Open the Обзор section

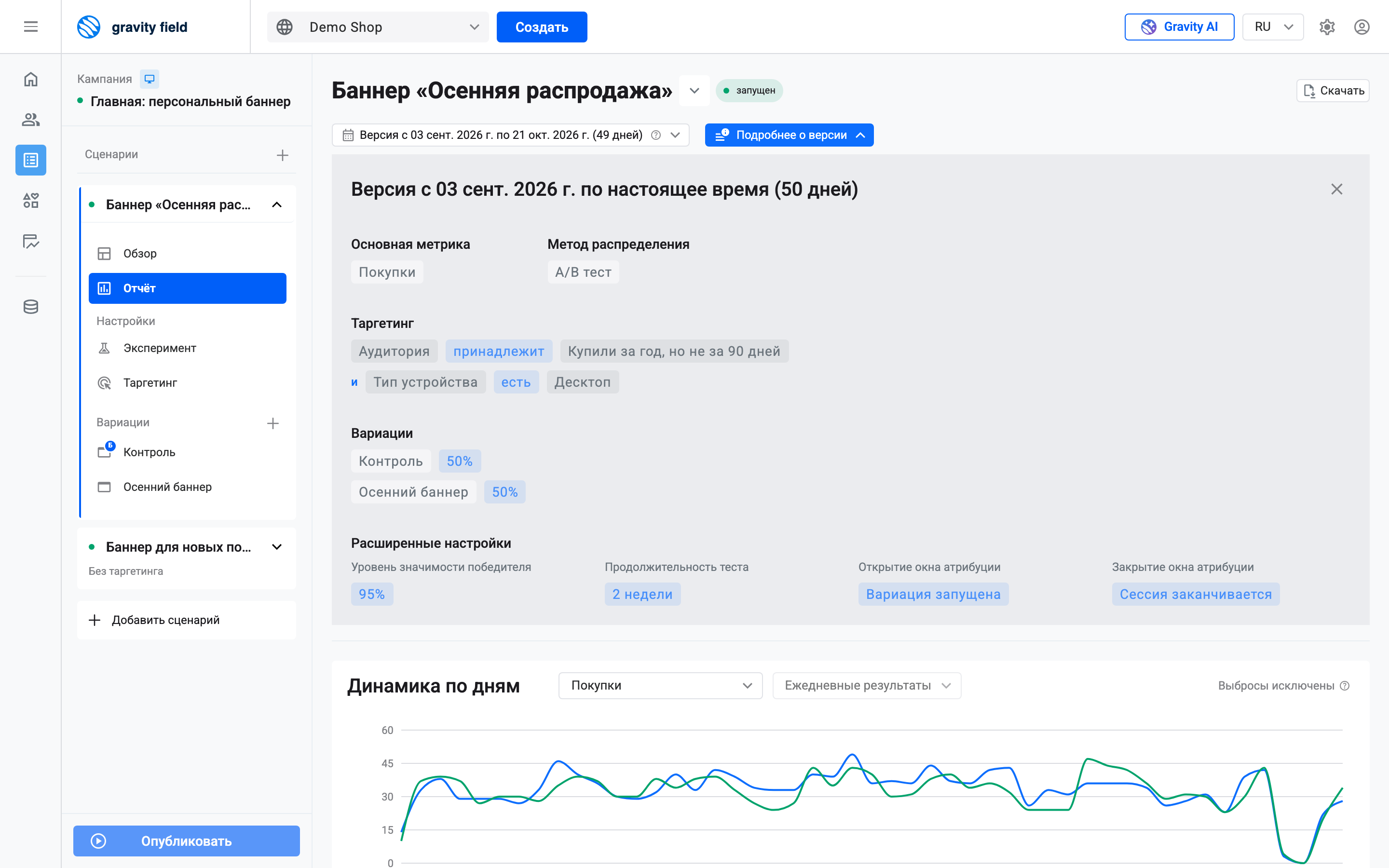[x=187, y=253]
